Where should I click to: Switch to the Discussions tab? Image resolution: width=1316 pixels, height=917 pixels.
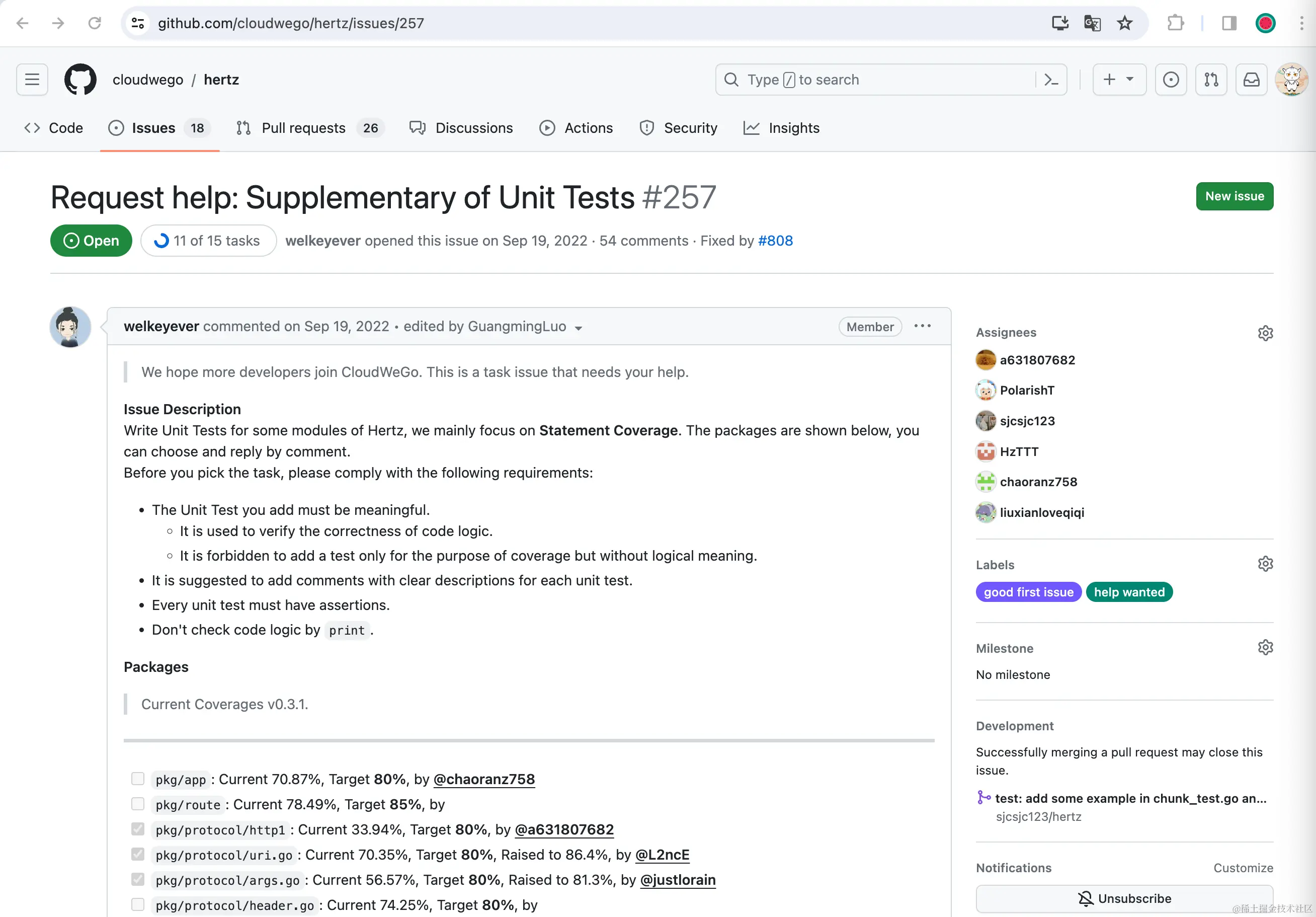coord(473,128)
